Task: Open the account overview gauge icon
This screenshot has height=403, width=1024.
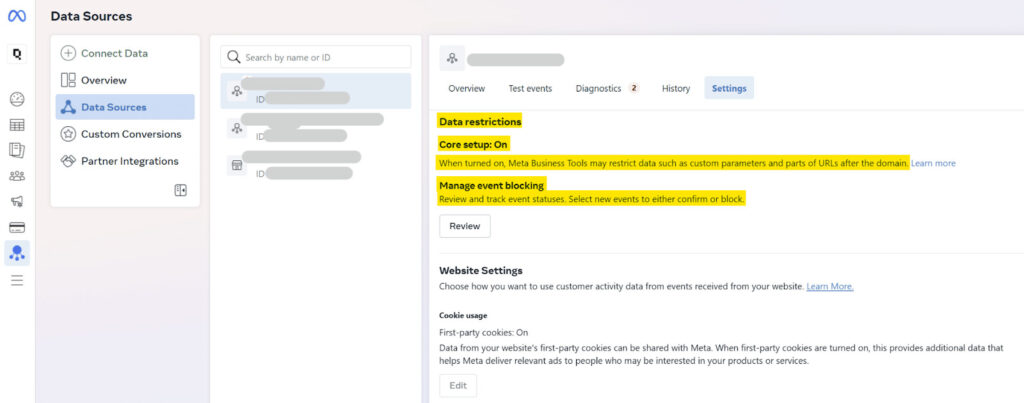Action: pos(17,99)
